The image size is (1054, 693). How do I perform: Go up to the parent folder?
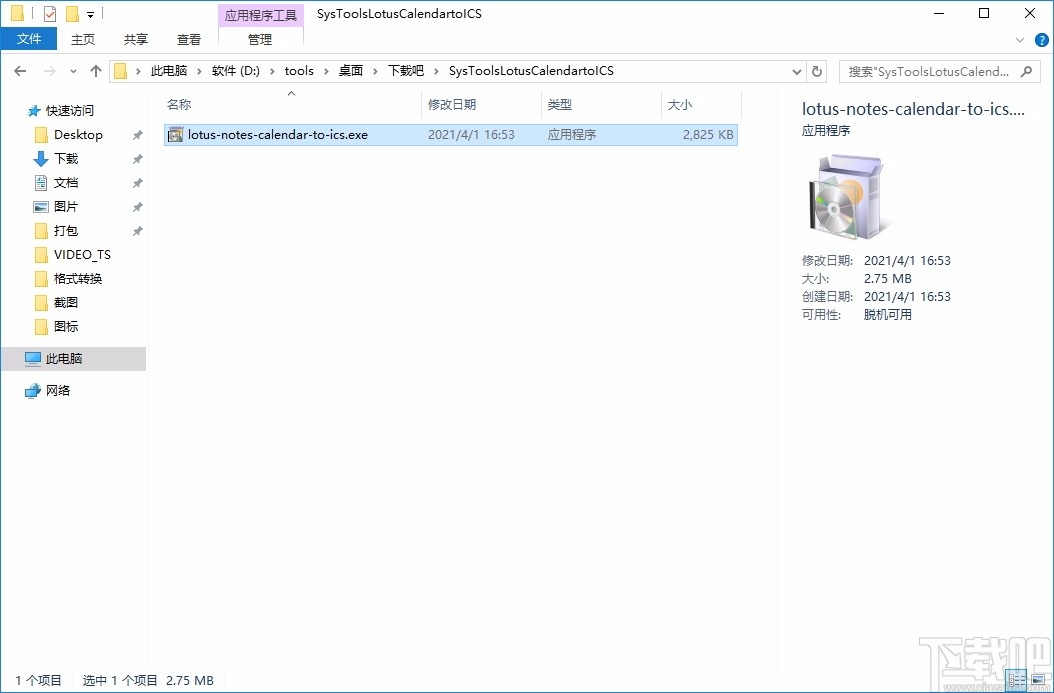[95, 70]
